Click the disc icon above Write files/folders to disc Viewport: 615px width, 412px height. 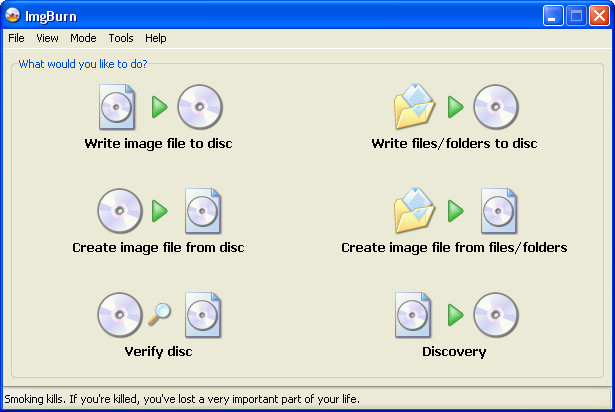click(496, 107)
